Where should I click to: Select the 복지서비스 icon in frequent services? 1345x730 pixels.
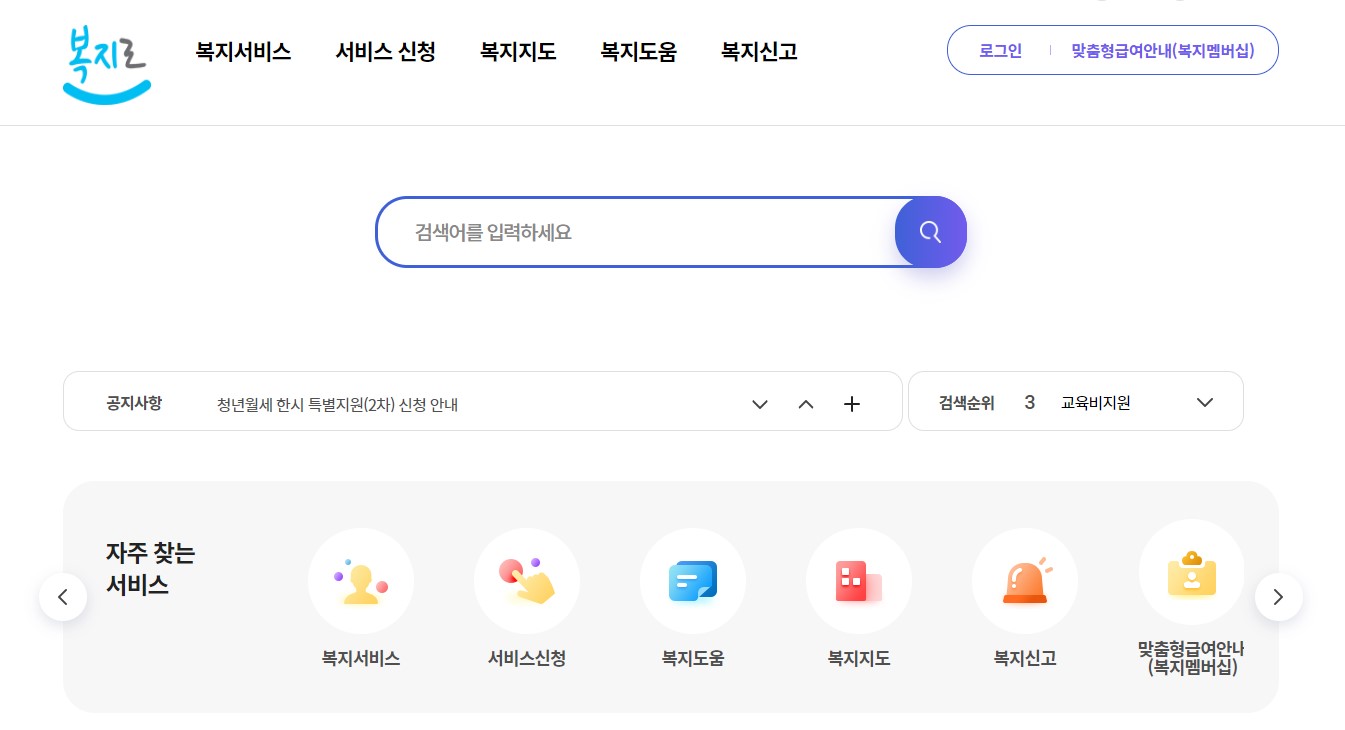coord(361,580)
